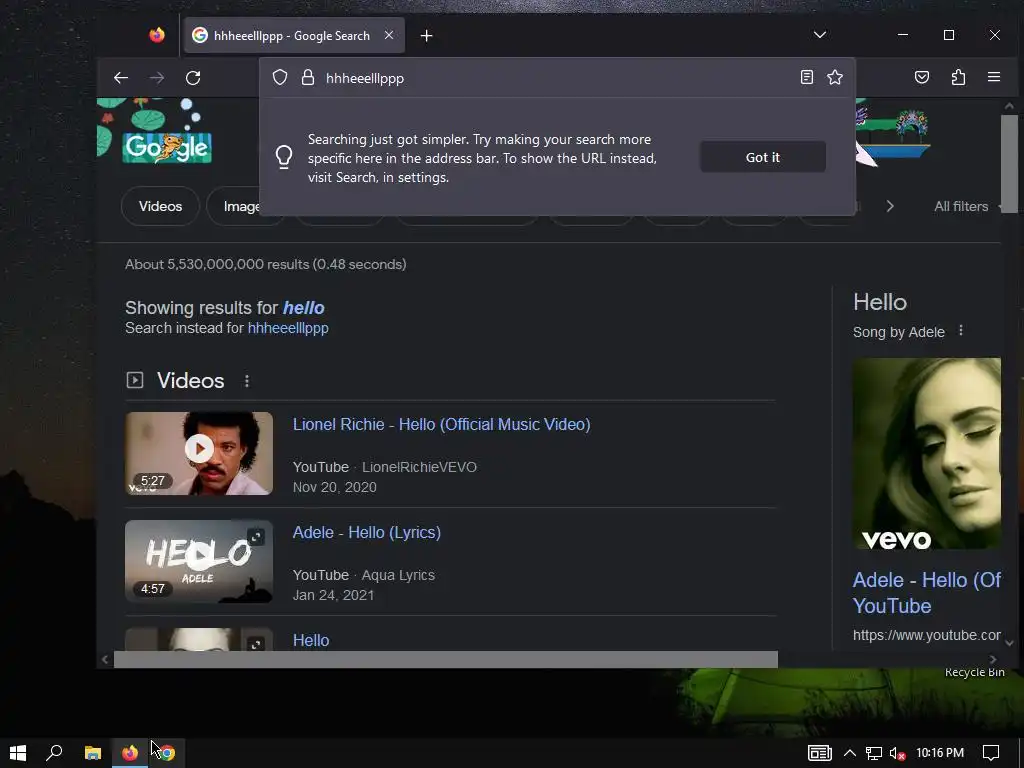Open Adele - Hello (Lyrics) link
The height and width of the screenshot is (768, 1024).
[x=366, y=532]
